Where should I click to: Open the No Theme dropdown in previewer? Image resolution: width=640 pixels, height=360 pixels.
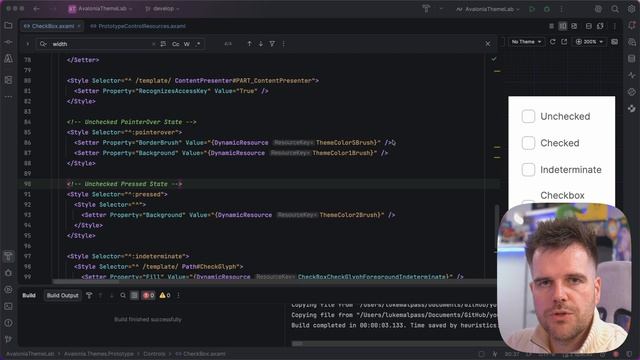pos(526,42)
